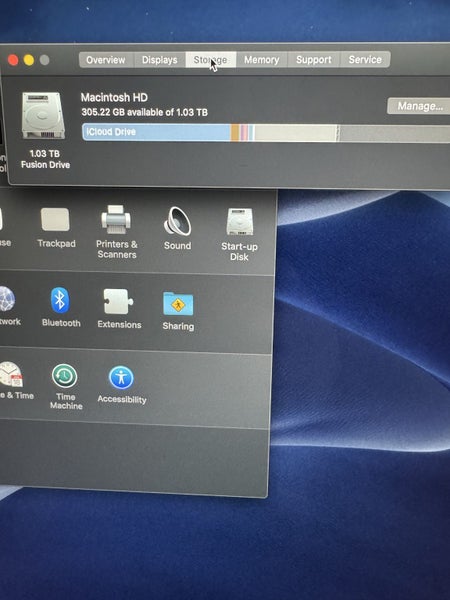
Task: Select the Storage tab
Action: click(x=210, y=60)
